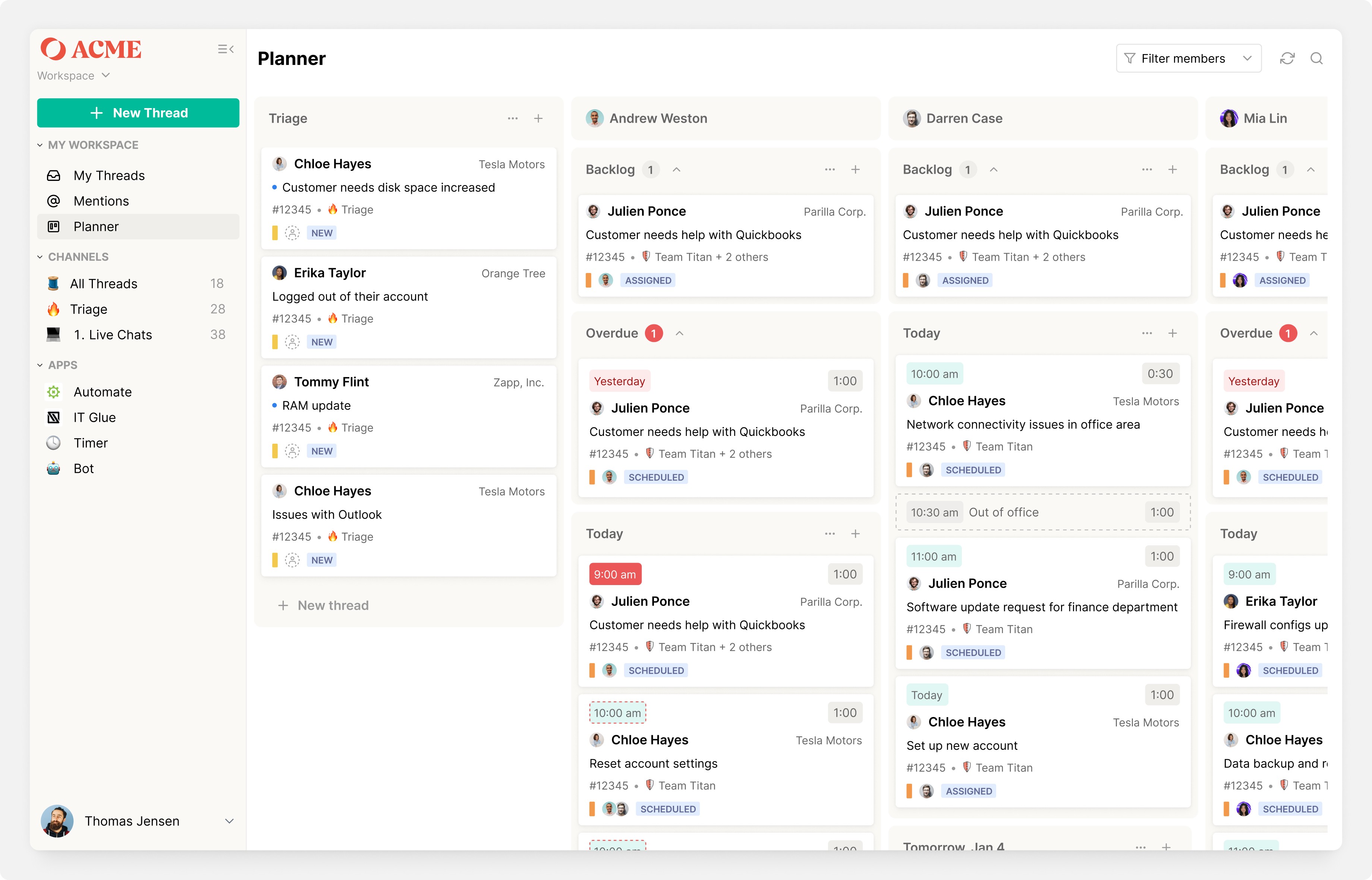
Task: Click the New Thread button
Action: (138, 113)
